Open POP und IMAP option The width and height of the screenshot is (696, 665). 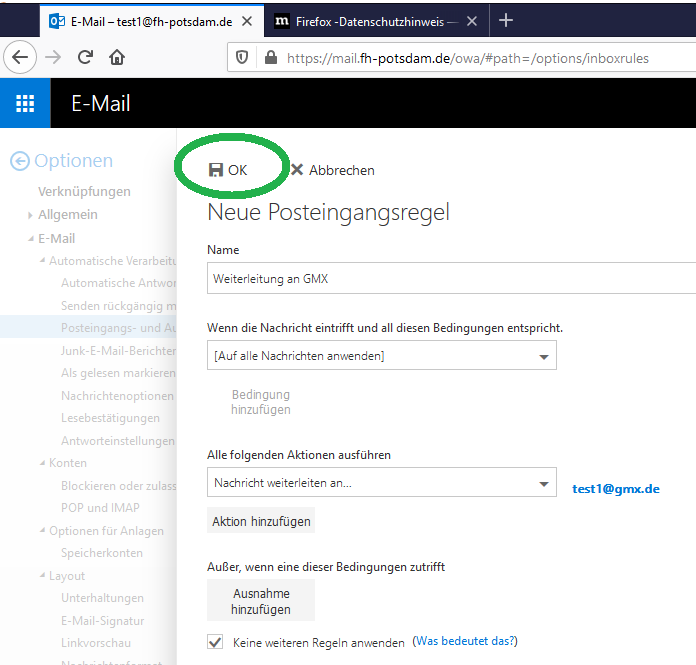pos(100,508)
